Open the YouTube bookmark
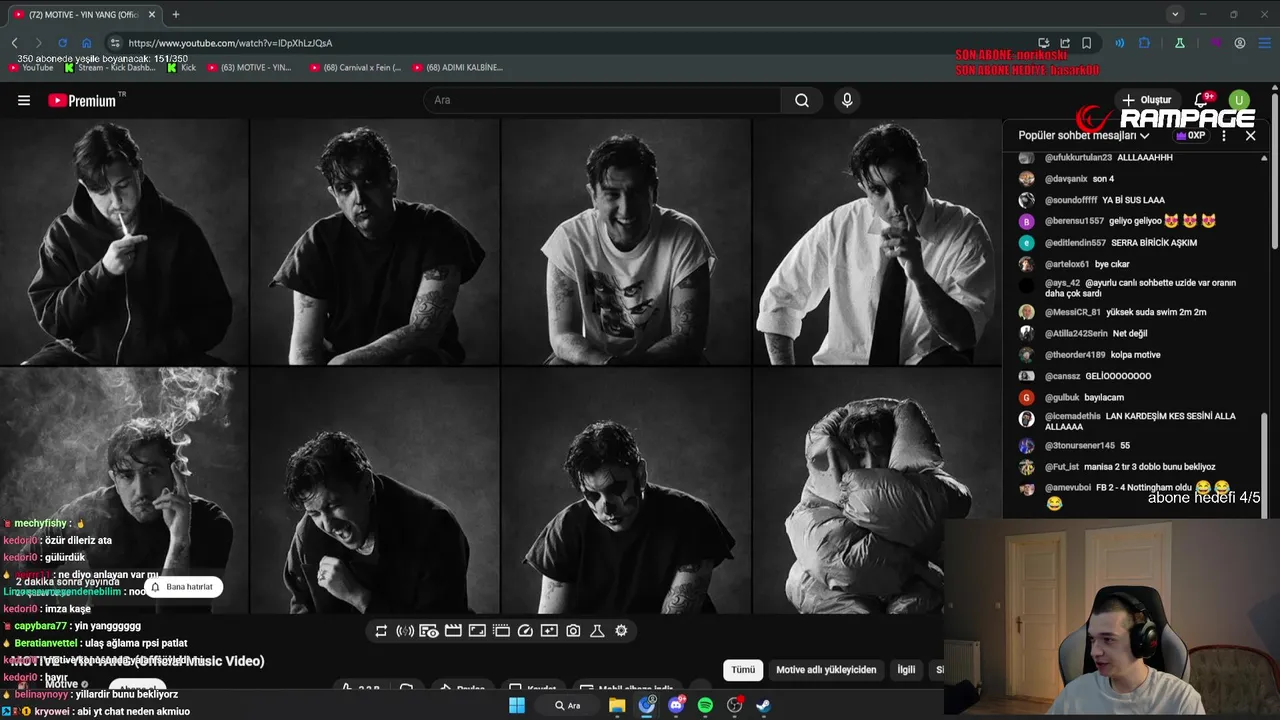Screen dimensions: 1280x720 click(x=31, y=68)
